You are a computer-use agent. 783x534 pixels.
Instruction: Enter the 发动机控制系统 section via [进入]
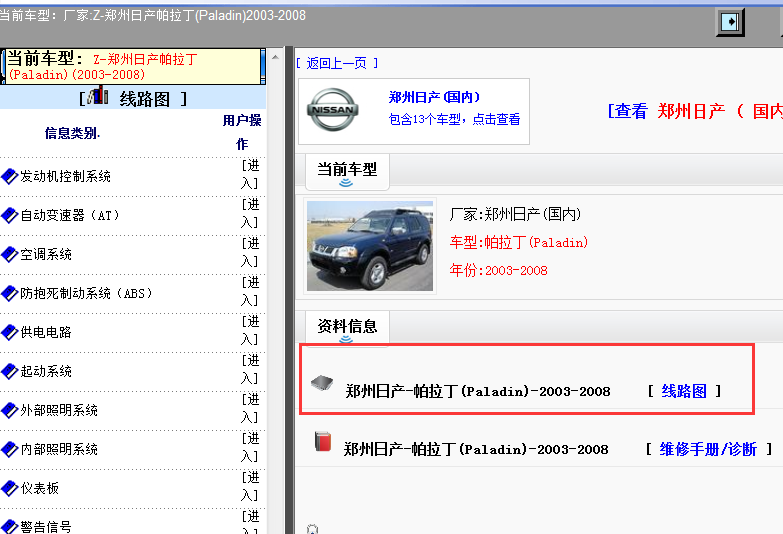tap(250, 174)
